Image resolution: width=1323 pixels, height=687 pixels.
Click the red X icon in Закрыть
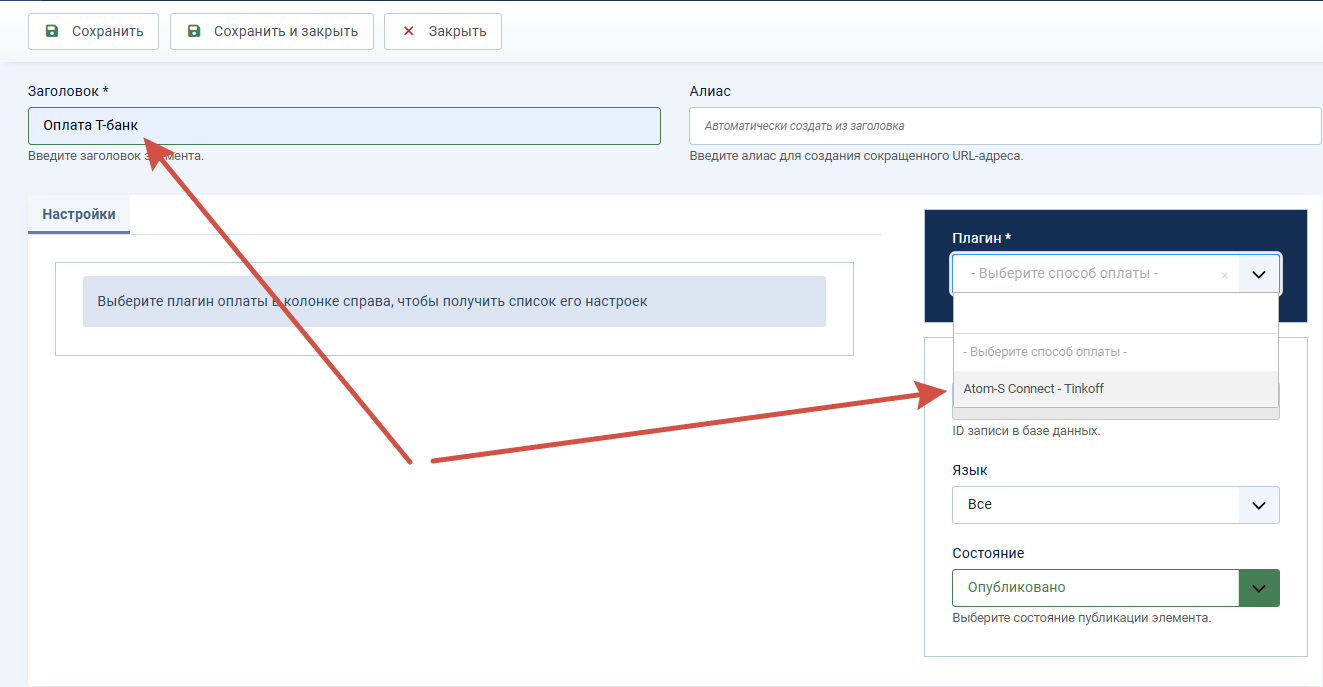pyautogui.click(x=408, y=31)
